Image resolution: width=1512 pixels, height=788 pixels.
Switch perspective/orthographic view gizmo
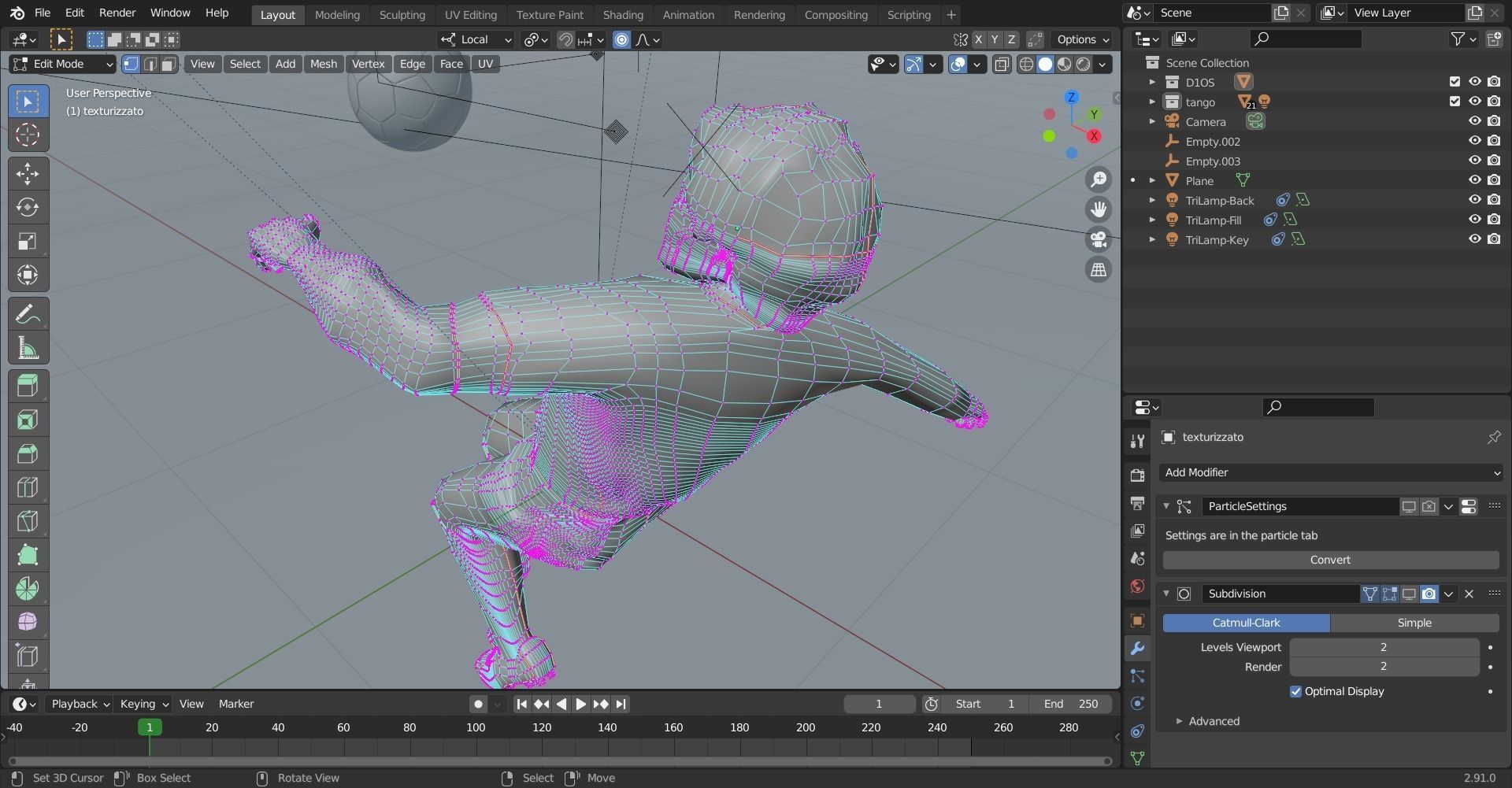(x=1099, y=269)
